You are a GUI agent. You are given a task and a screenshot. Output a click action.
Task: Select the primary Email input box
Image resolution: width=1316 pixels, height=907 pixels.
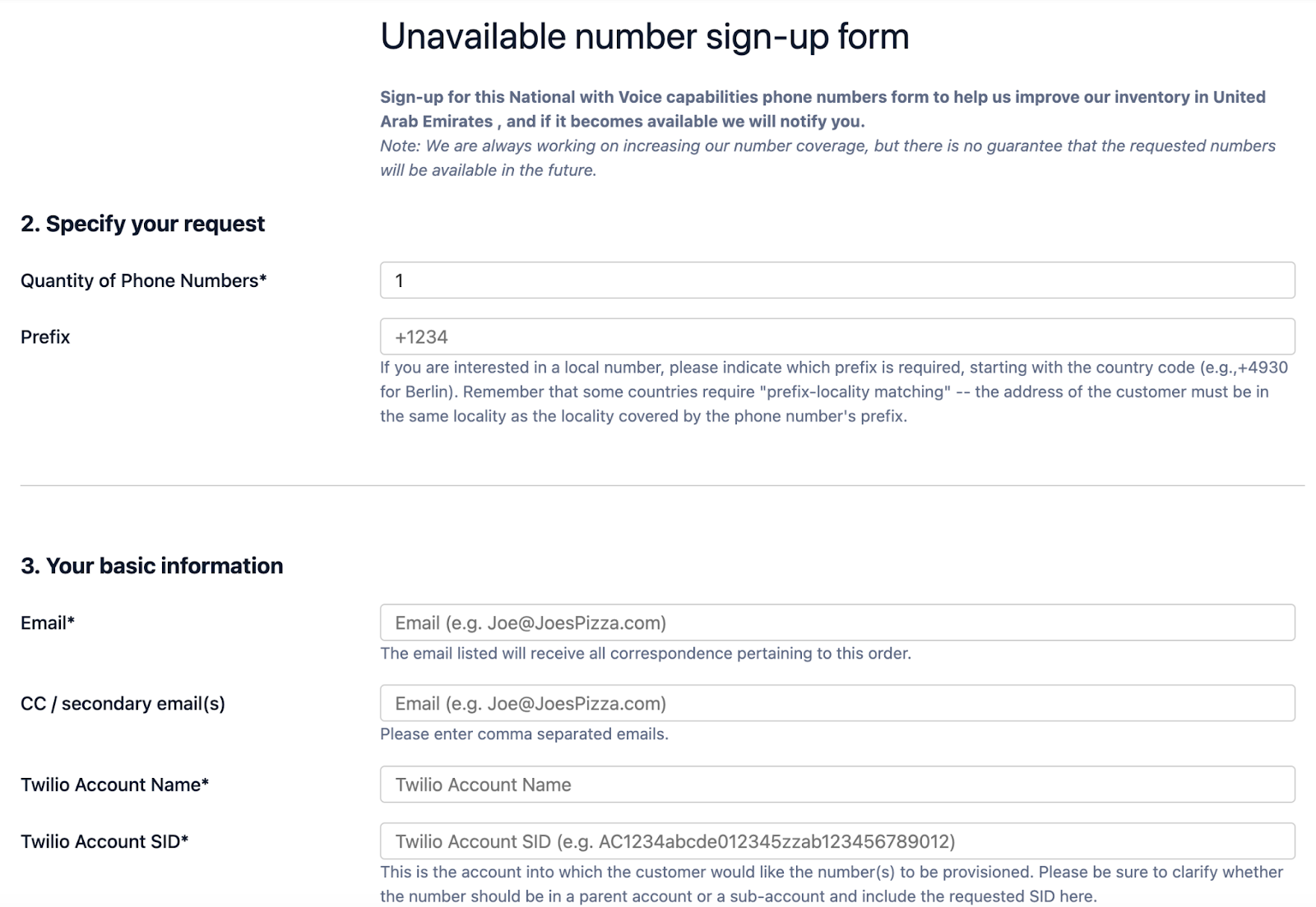pyautogui.click(x=837, y=622)
